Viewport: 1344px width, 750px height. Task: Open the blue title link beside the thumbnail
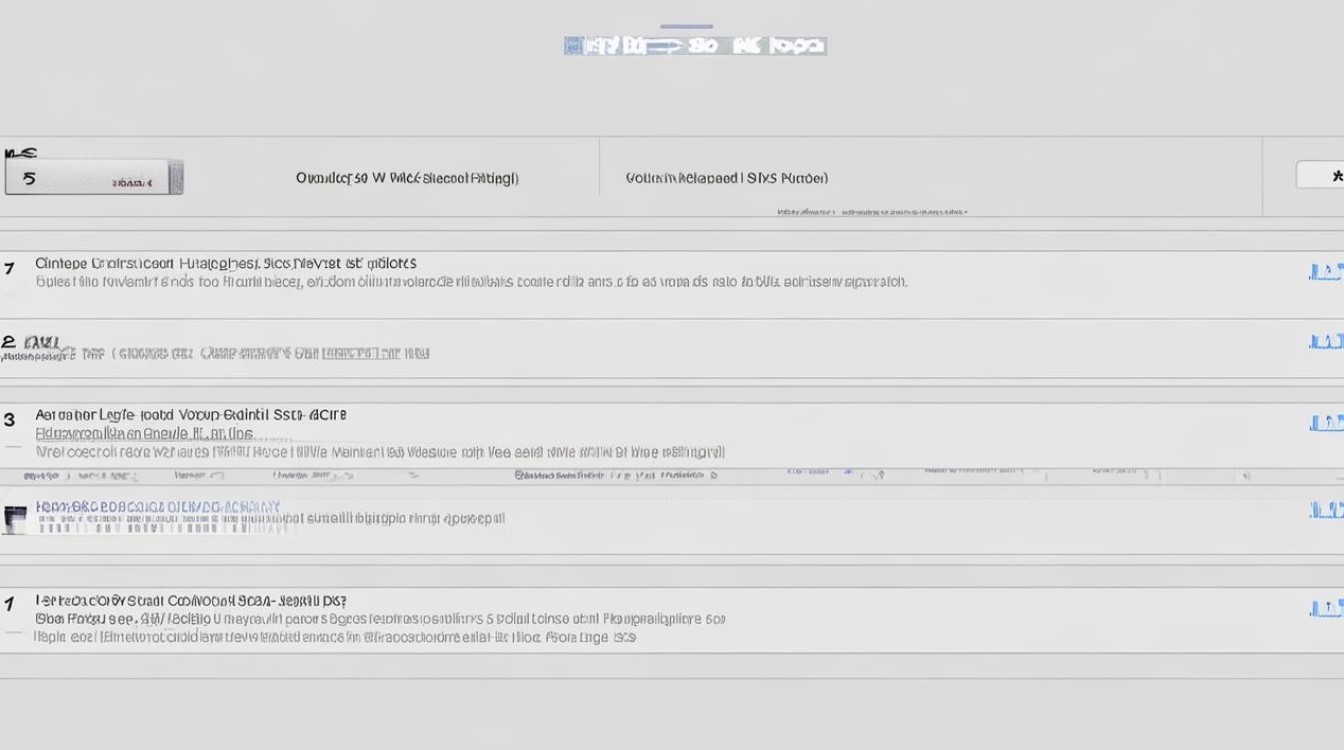coord(158,507)
